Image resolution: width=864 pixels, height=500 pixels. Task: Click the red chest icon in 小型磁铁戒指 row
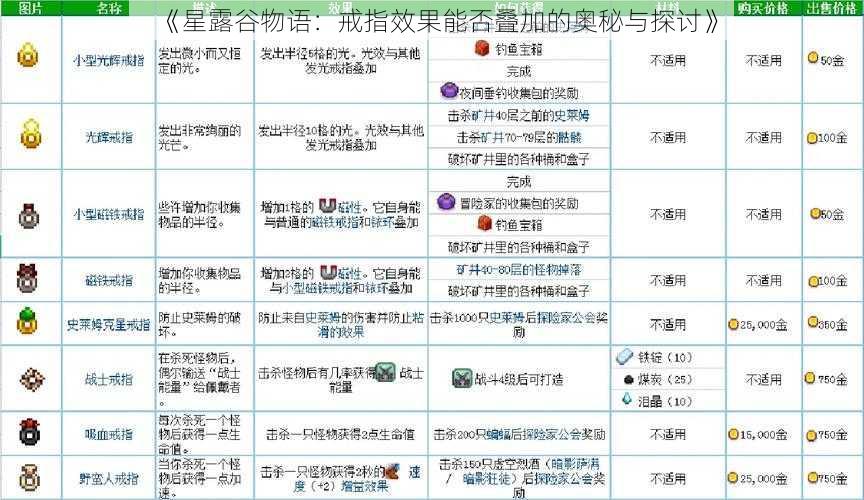click(484, 223)
